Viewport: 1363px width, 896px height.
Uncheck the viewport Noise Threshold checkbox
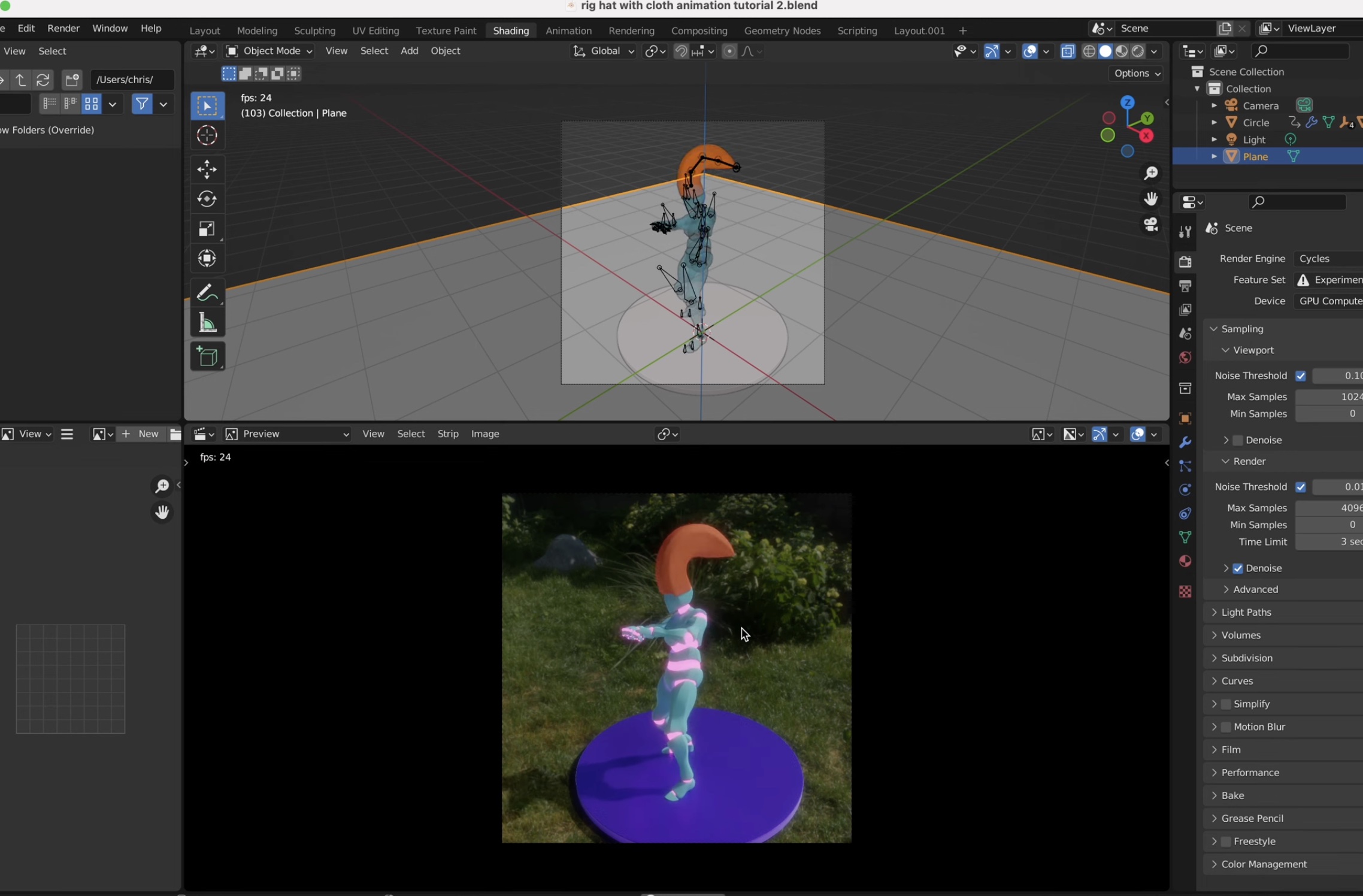1301,376
